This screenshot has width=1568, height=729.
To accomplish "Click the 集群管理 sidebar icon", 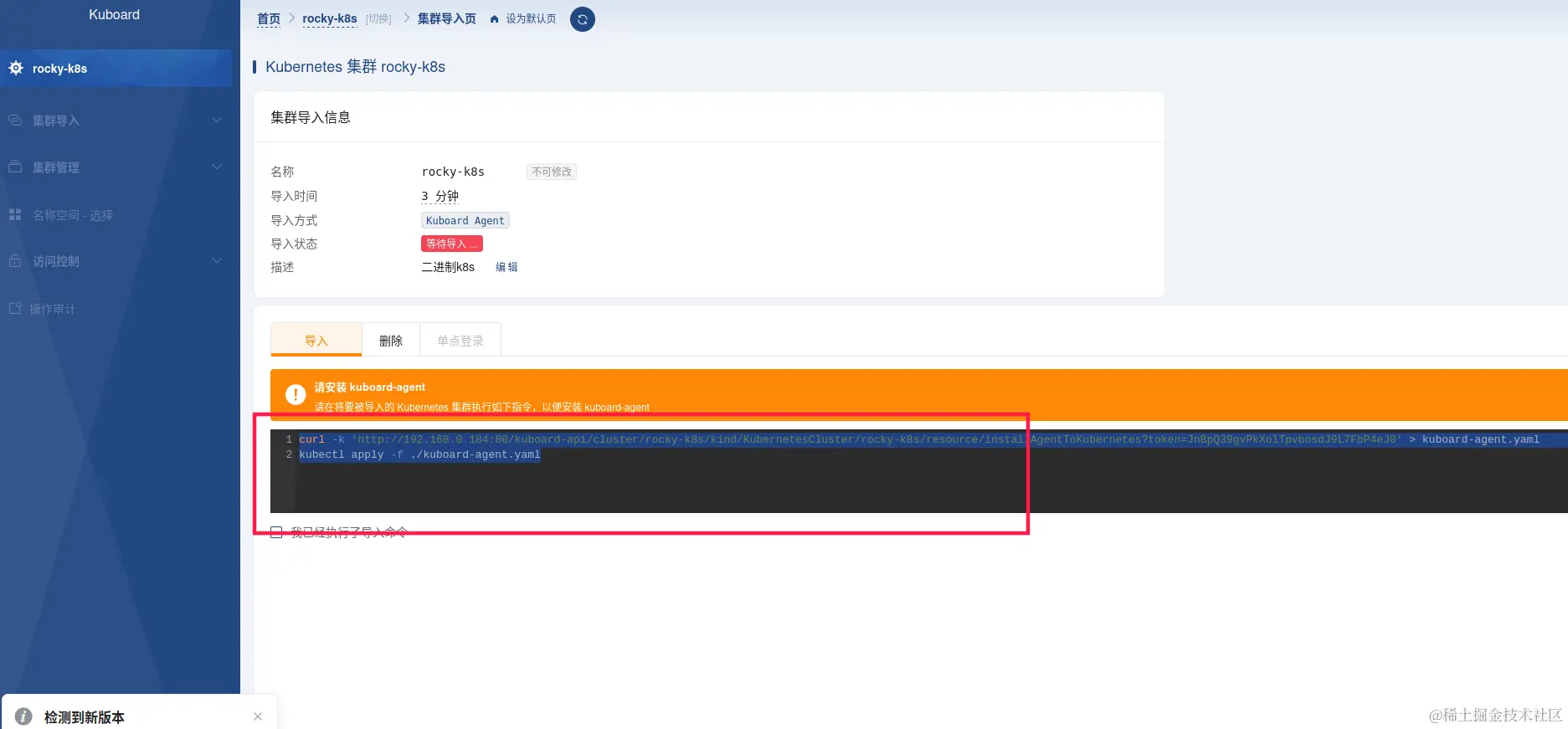I will coord(15,167).
